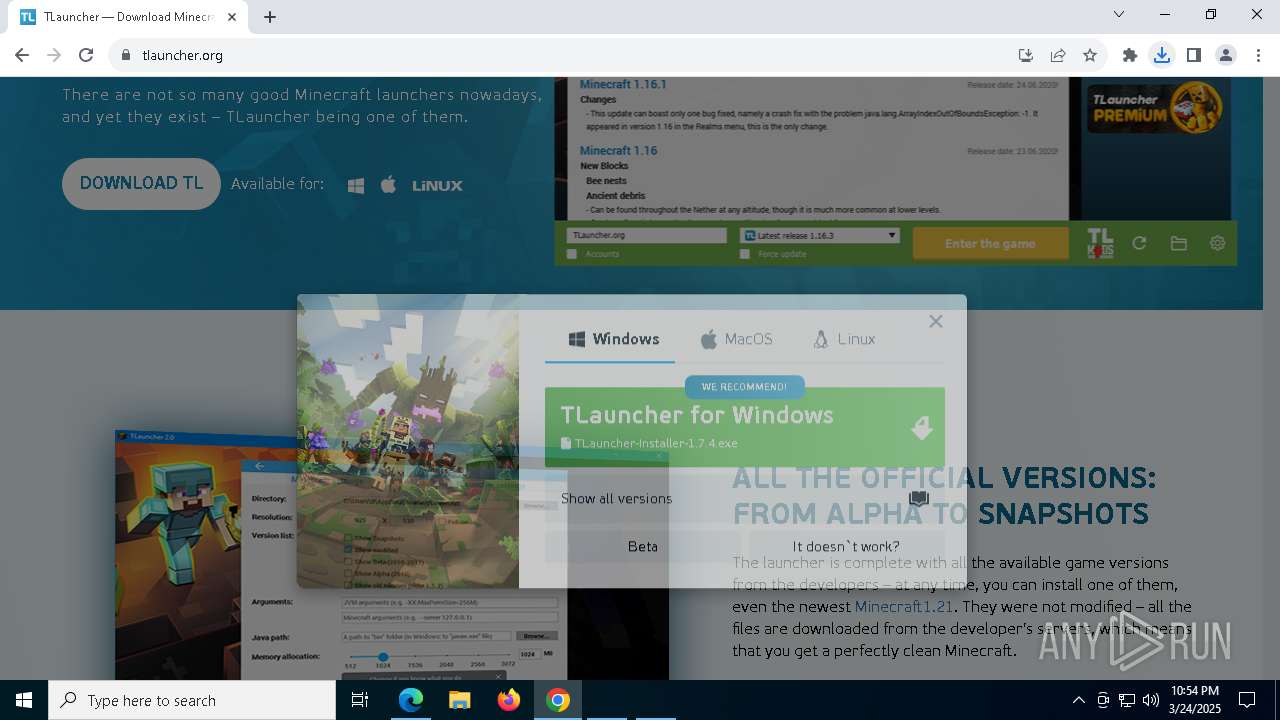
Task: Adjust the Memory allocation slider
Action: (x=383, y=657)
